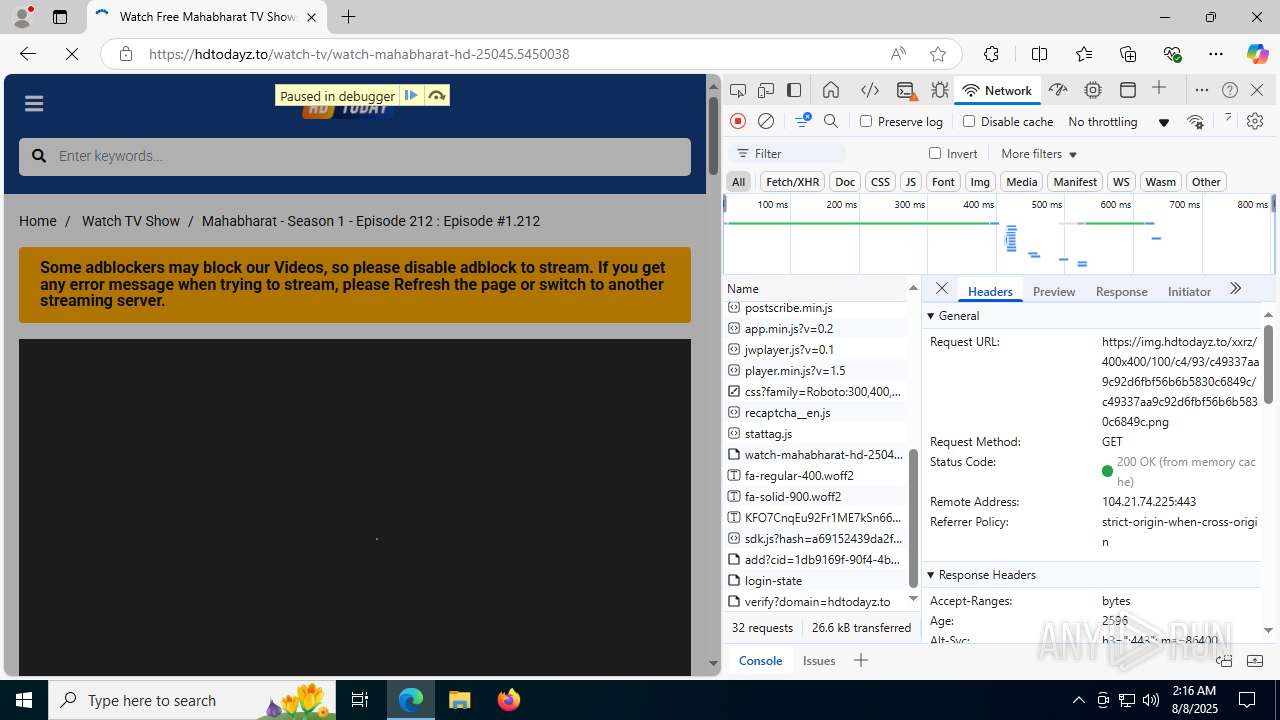Close the request details pane
Viewport: 1280px width, 720px height.
(x=942, y=289)
